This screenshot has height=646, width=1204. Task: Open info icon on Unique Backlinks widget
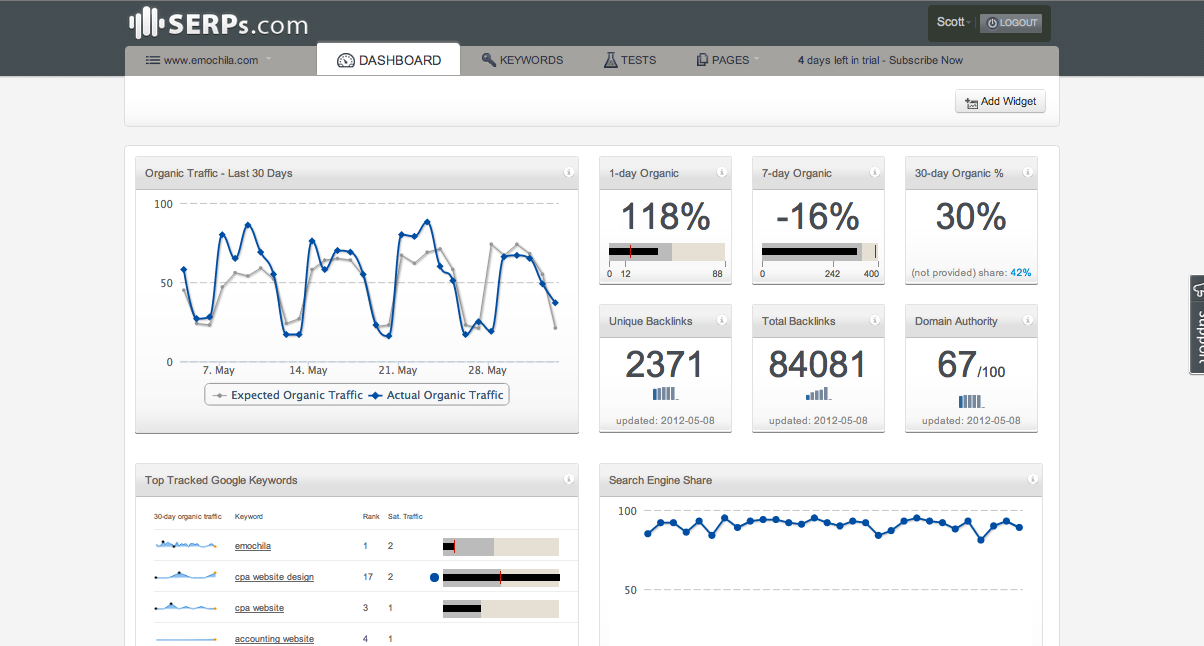coord(721,321)
